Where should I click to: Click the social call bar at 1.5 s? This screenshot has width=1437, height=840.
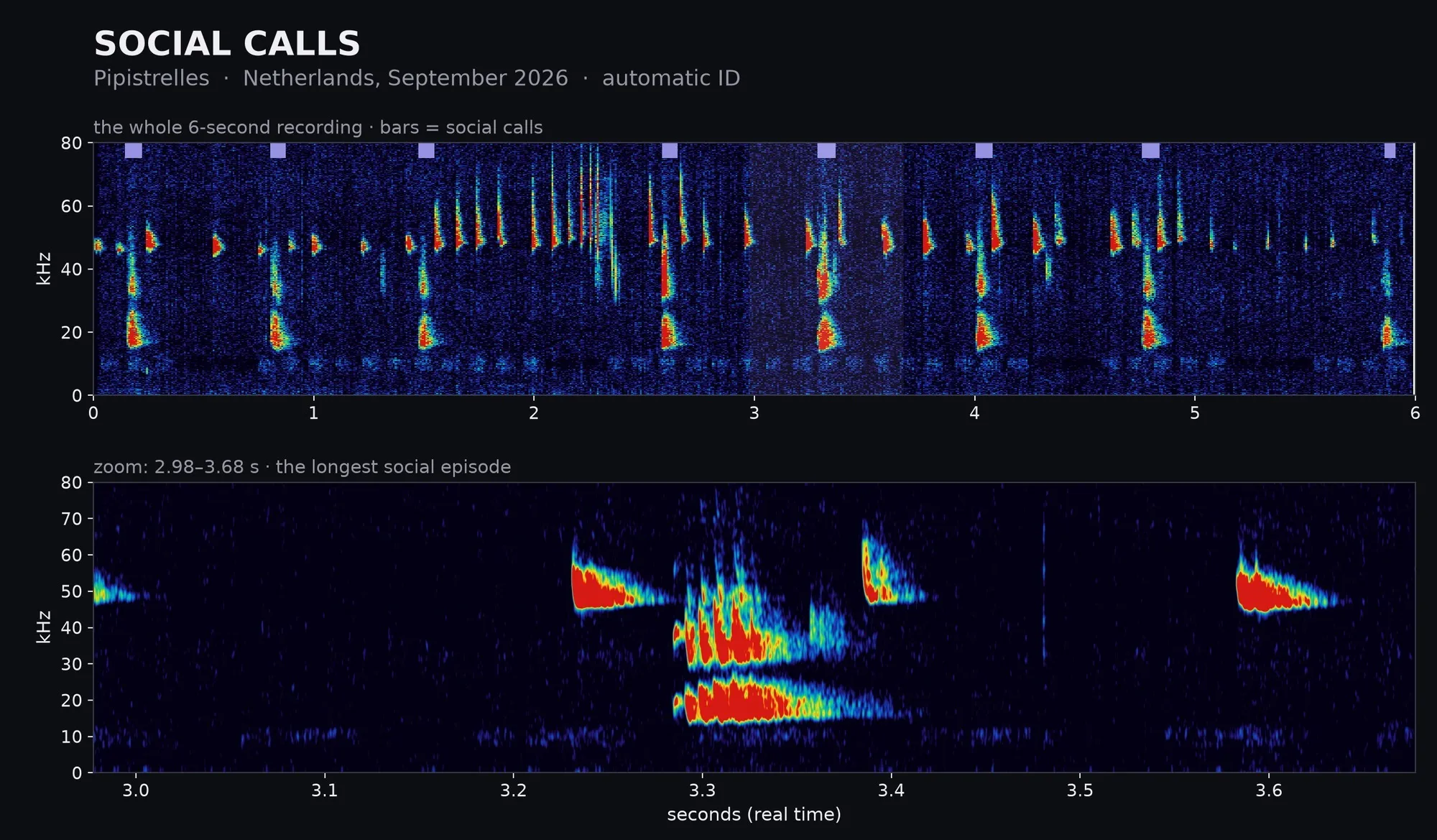pyautogui.click(x=426, y=150)
